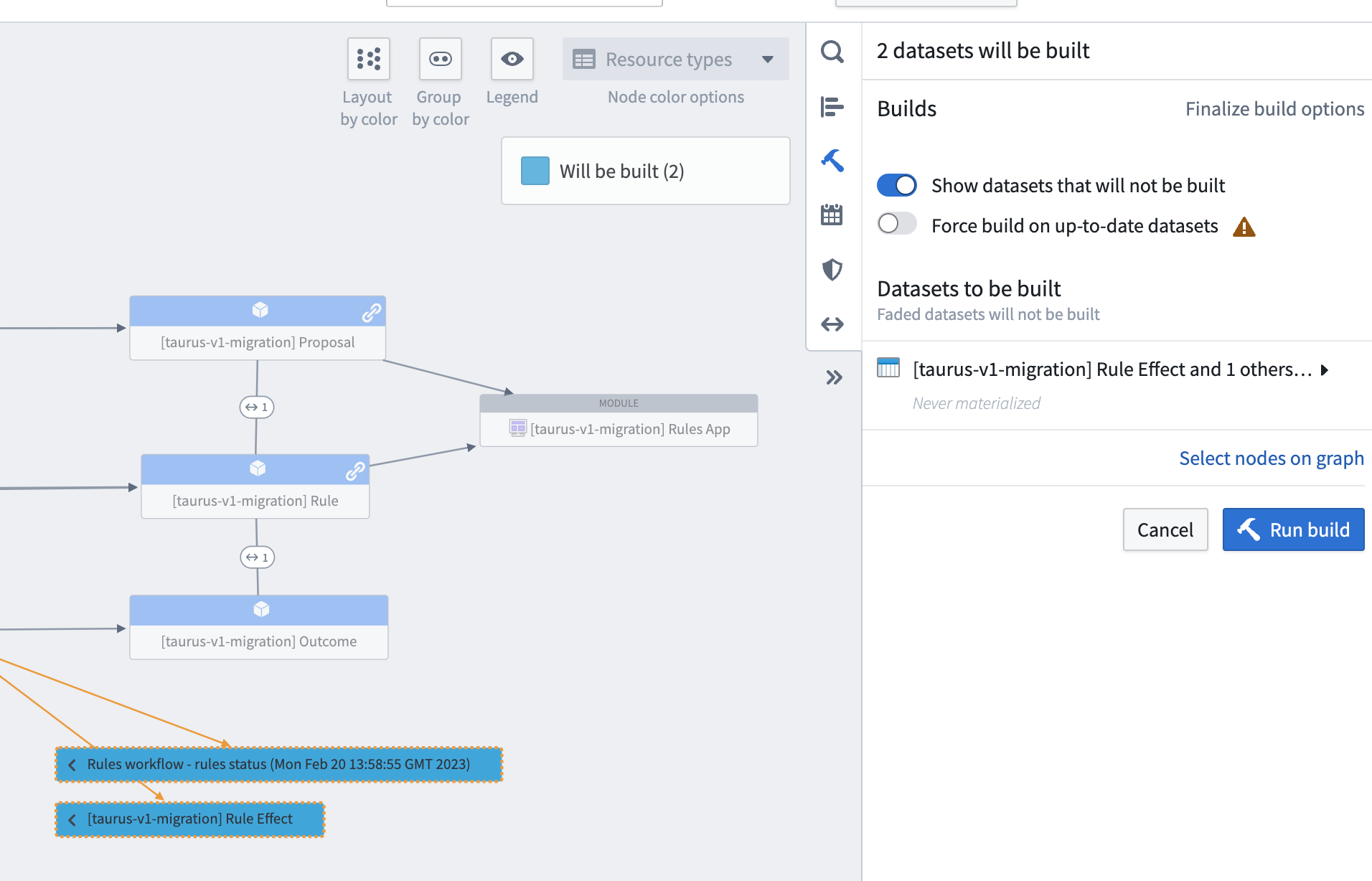Click the Will be built (2) legend entry
Screen dimensions: 1372x881
coord(646,171)
